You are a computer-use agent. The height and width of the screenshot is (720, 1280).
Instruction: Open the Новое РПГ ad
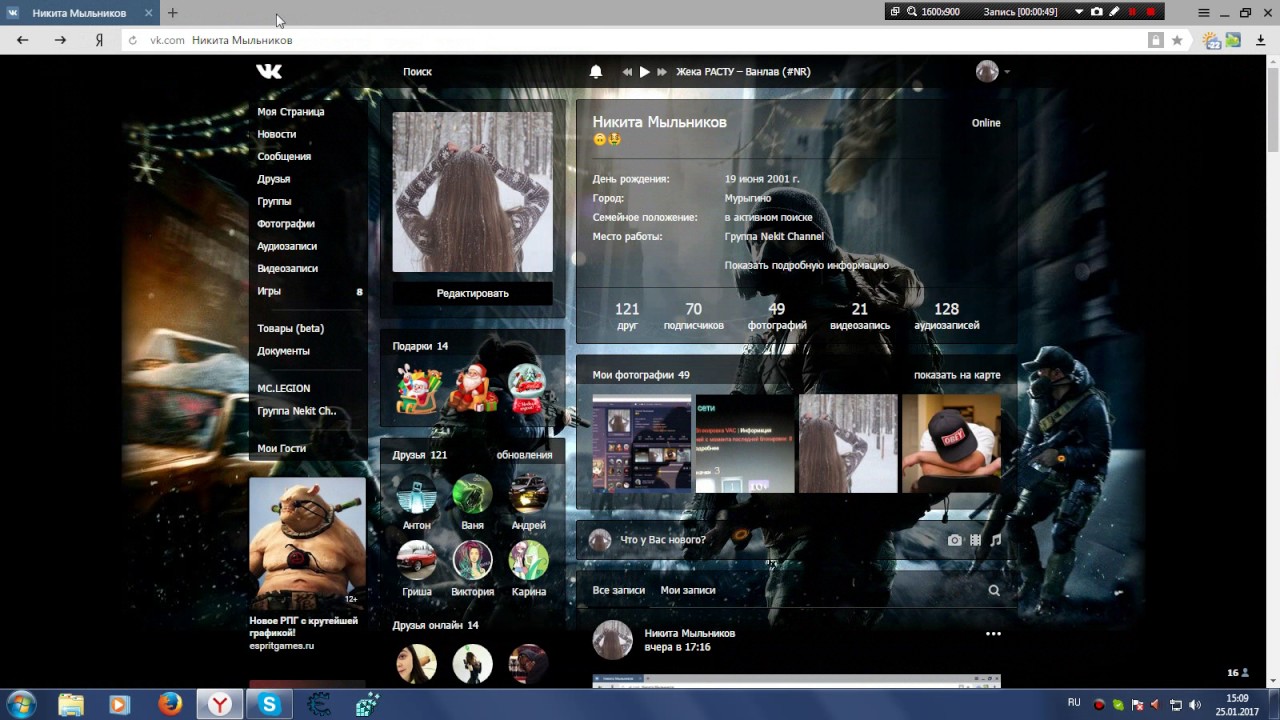(307, 564)
